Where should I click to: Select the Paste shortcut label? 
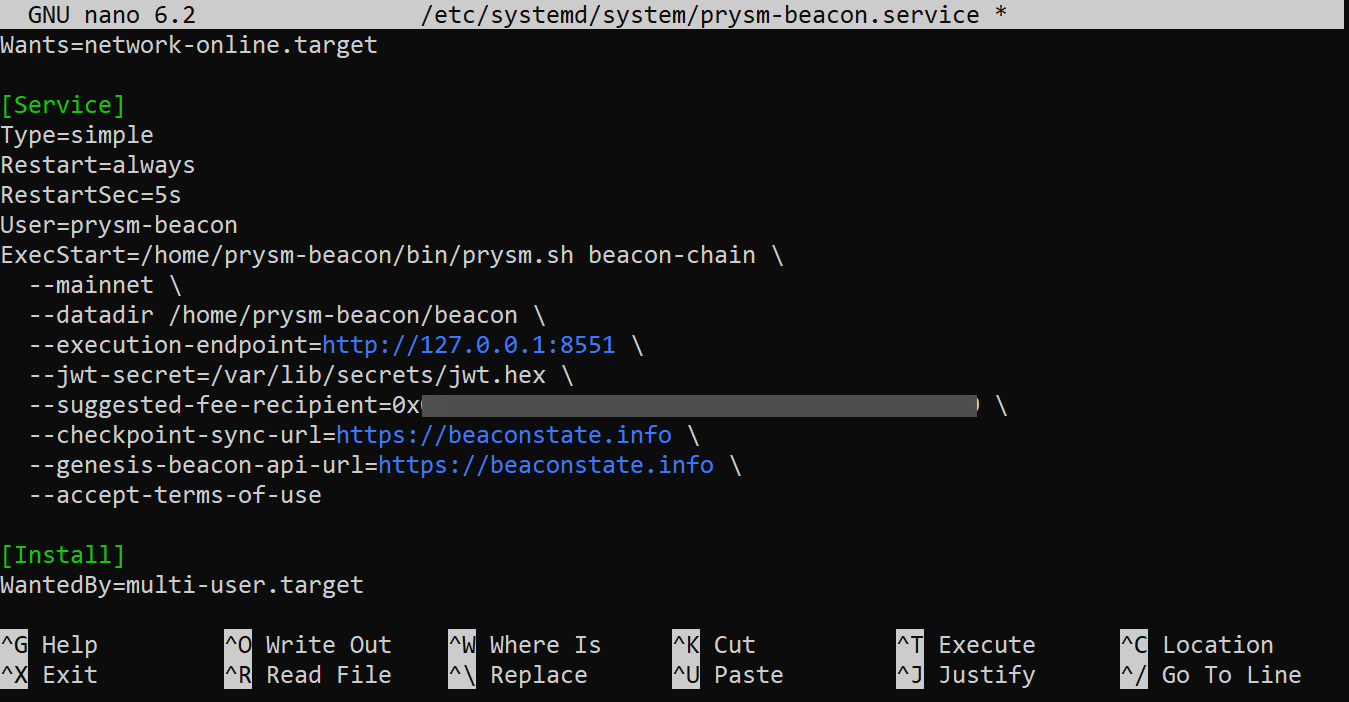tap(748, 675)
